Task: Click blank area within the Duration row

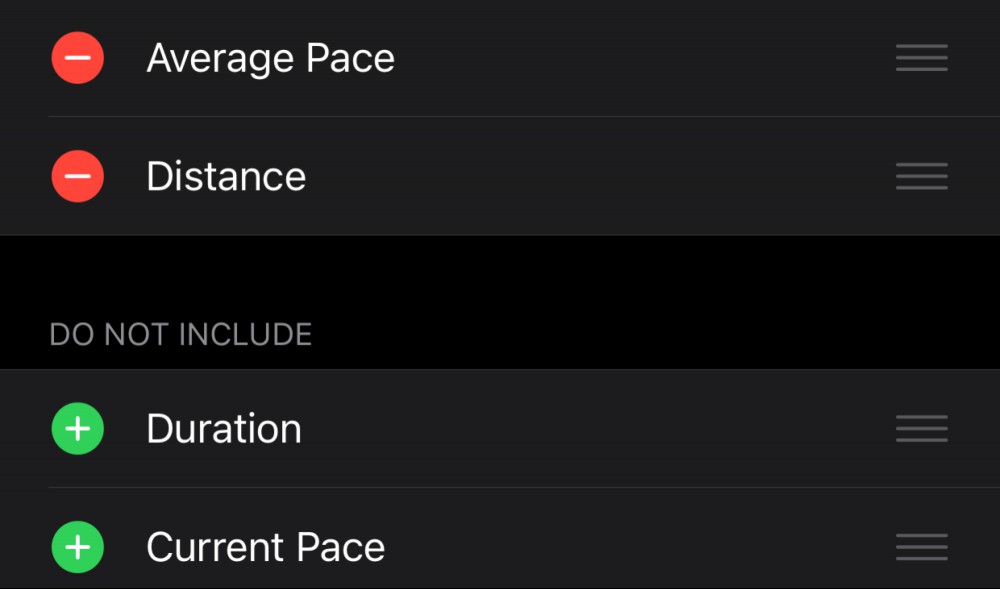Action: click(599, 428)
